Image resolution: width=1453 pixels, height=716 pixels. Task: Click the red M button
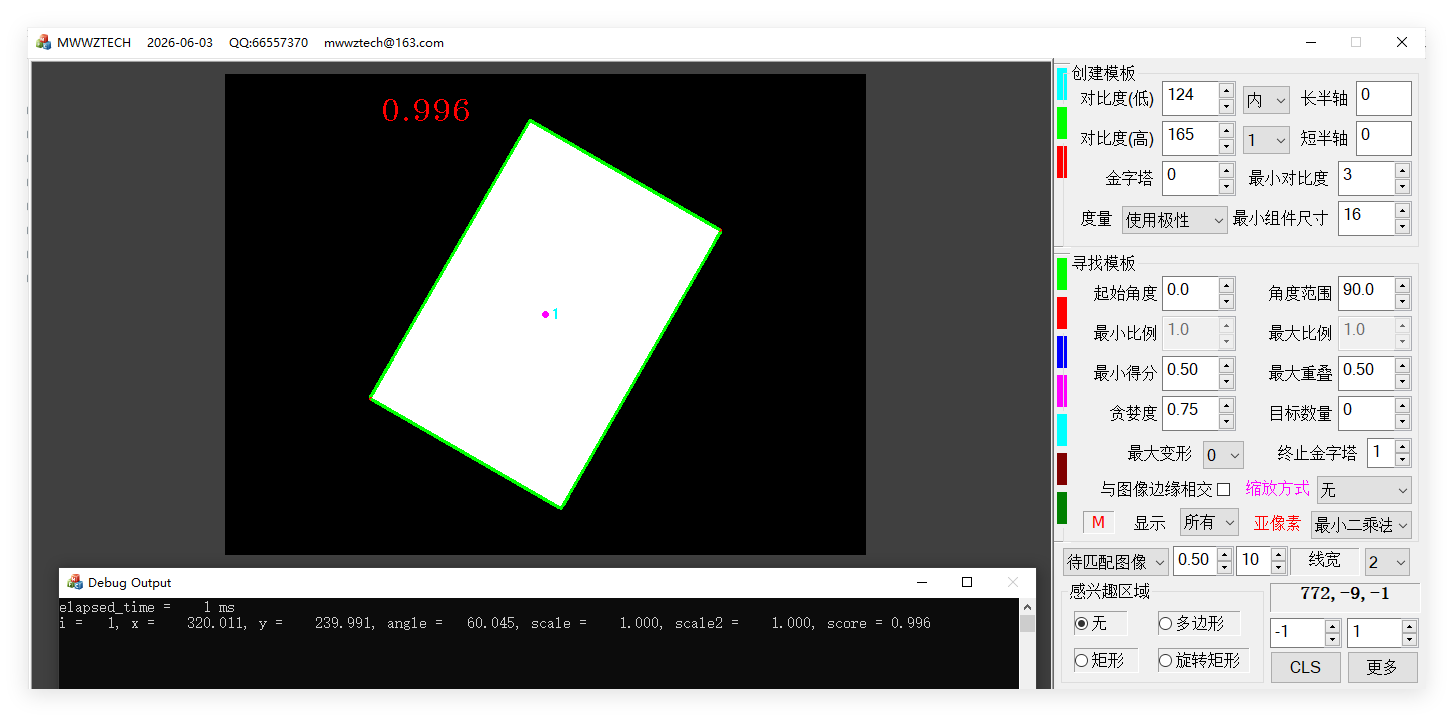click(x=1098, y=522)
